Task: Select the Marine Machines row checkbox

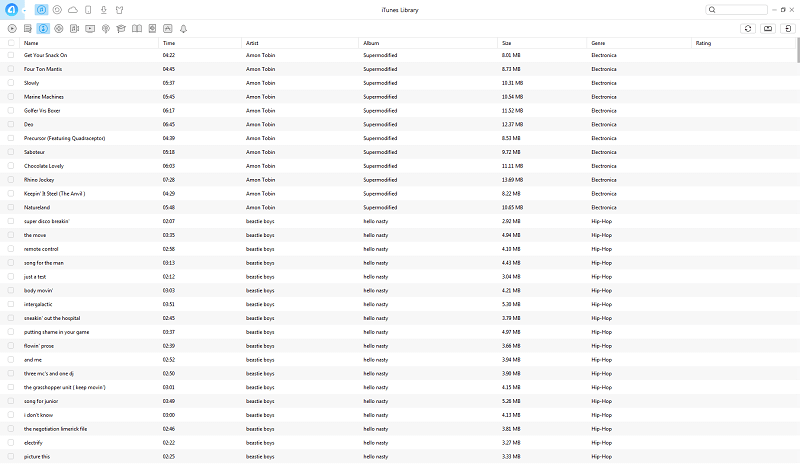Action: pos(11,96)
